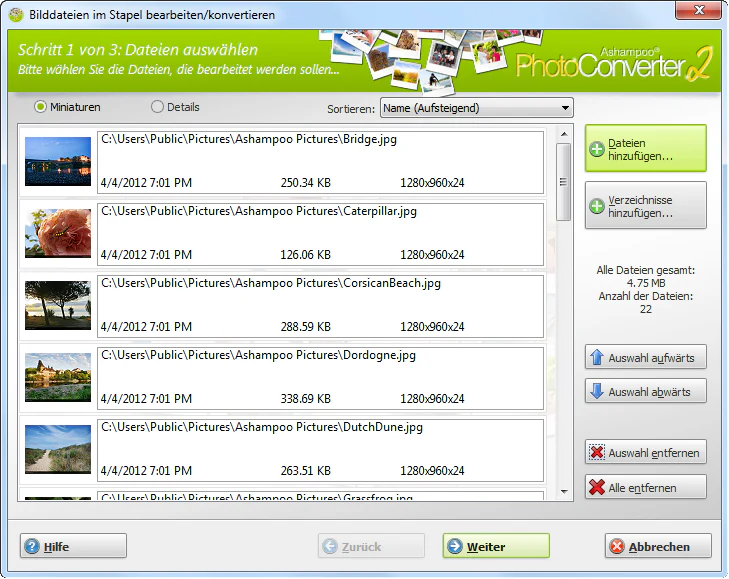Viewport: 729px width, 579px height.
Task: Click the Verzeichnisse hinzufügen button label
Action: point(640,206)
